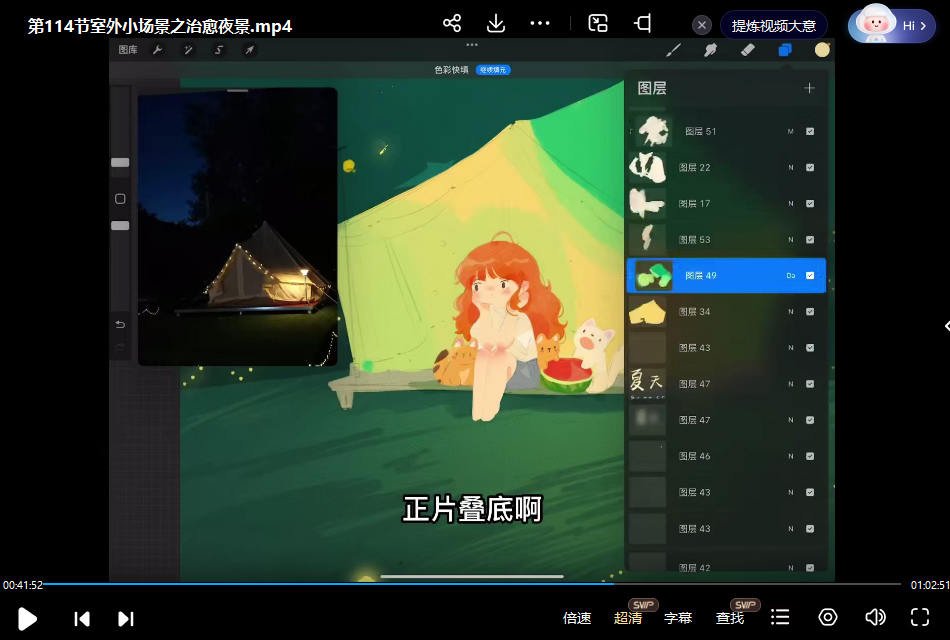Expand the more options ellipsis menu
The image size is (950, 640).
[x=540, y=22]
